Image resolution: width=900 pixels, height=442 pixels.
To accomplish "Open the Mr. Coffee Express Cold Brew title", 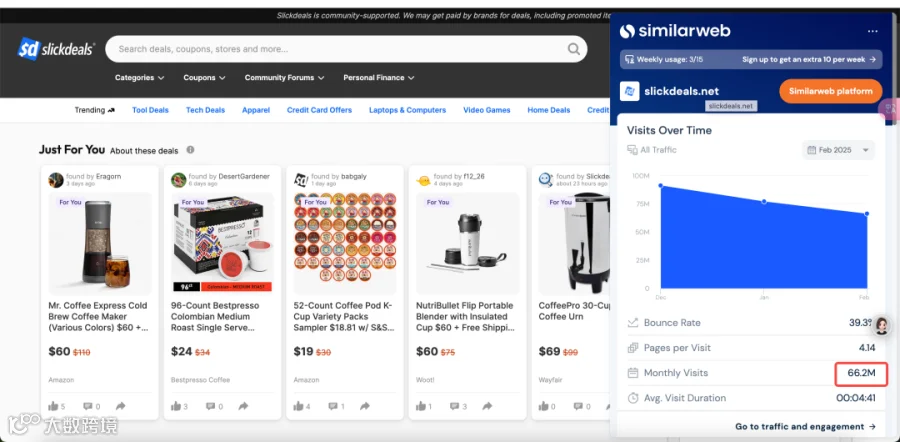I will (98, 316).
